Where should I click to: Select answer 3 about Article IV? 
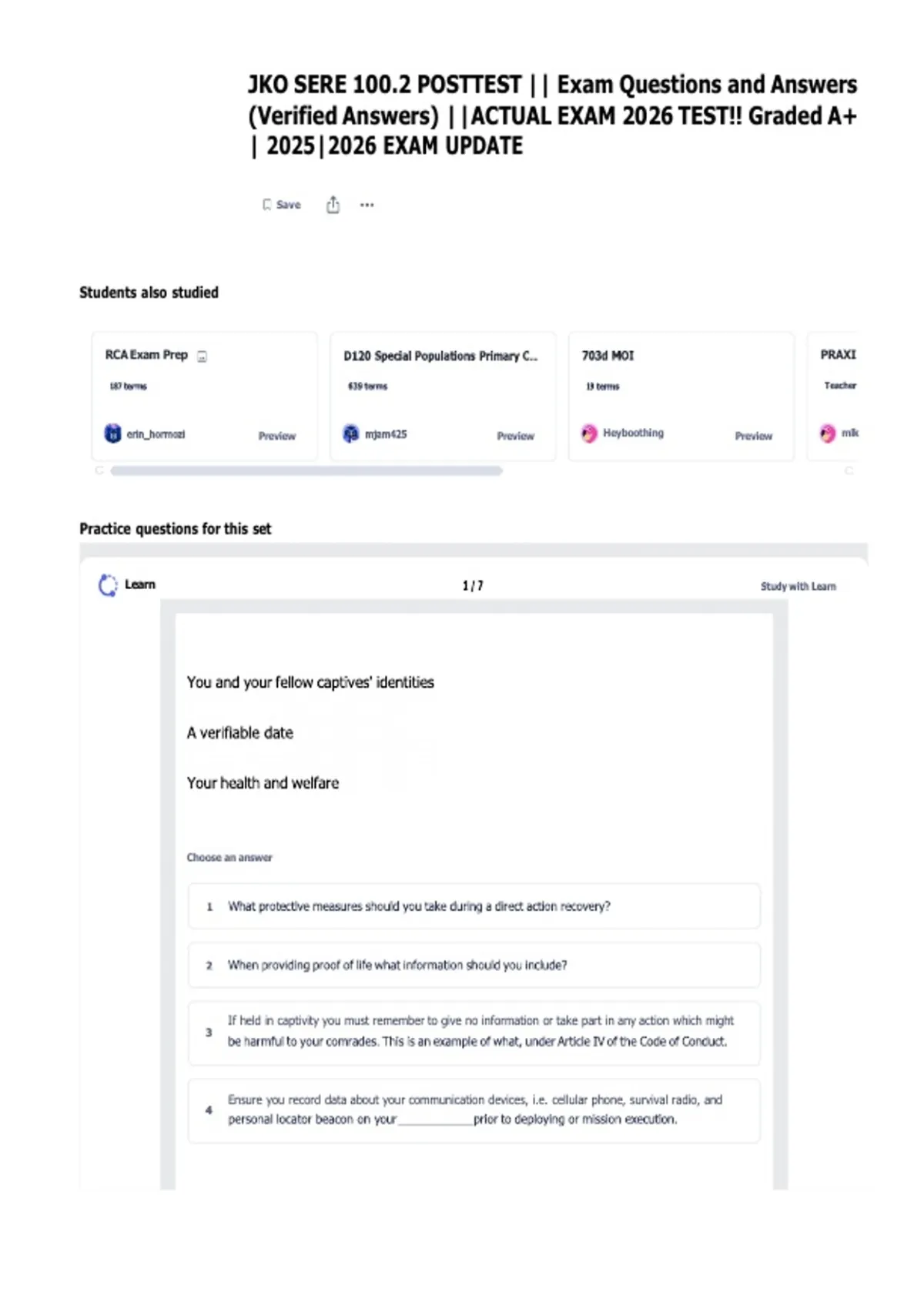(x=474, y=1033)
